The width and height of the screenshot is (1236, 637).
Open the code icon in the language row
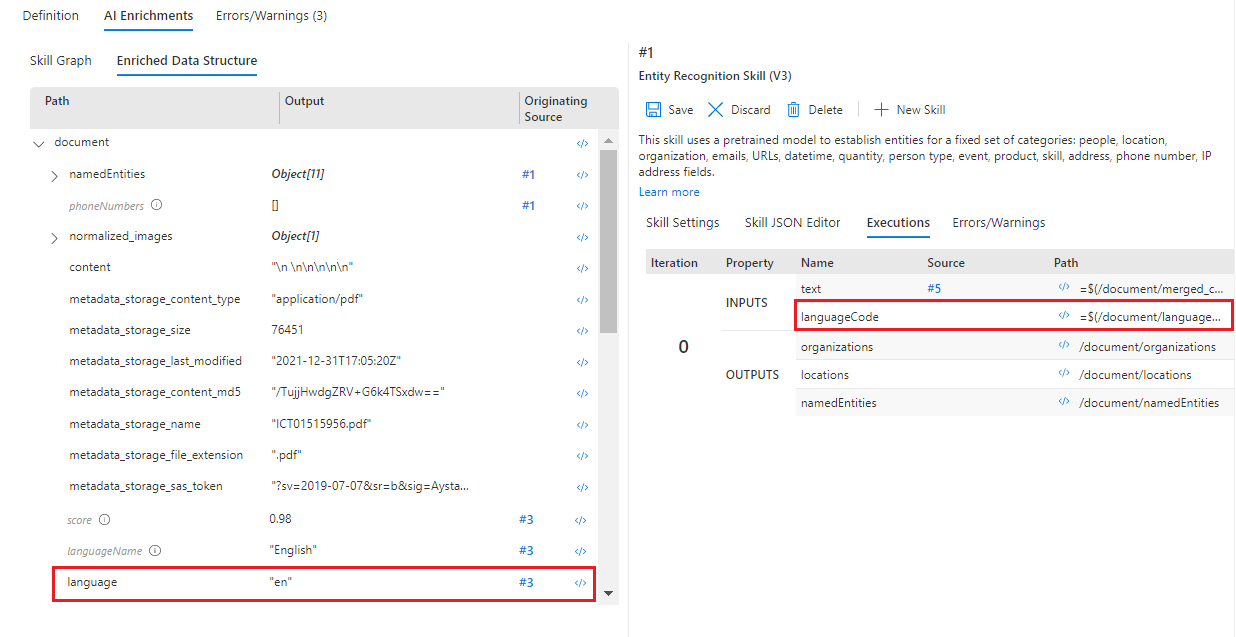[581, 583]
